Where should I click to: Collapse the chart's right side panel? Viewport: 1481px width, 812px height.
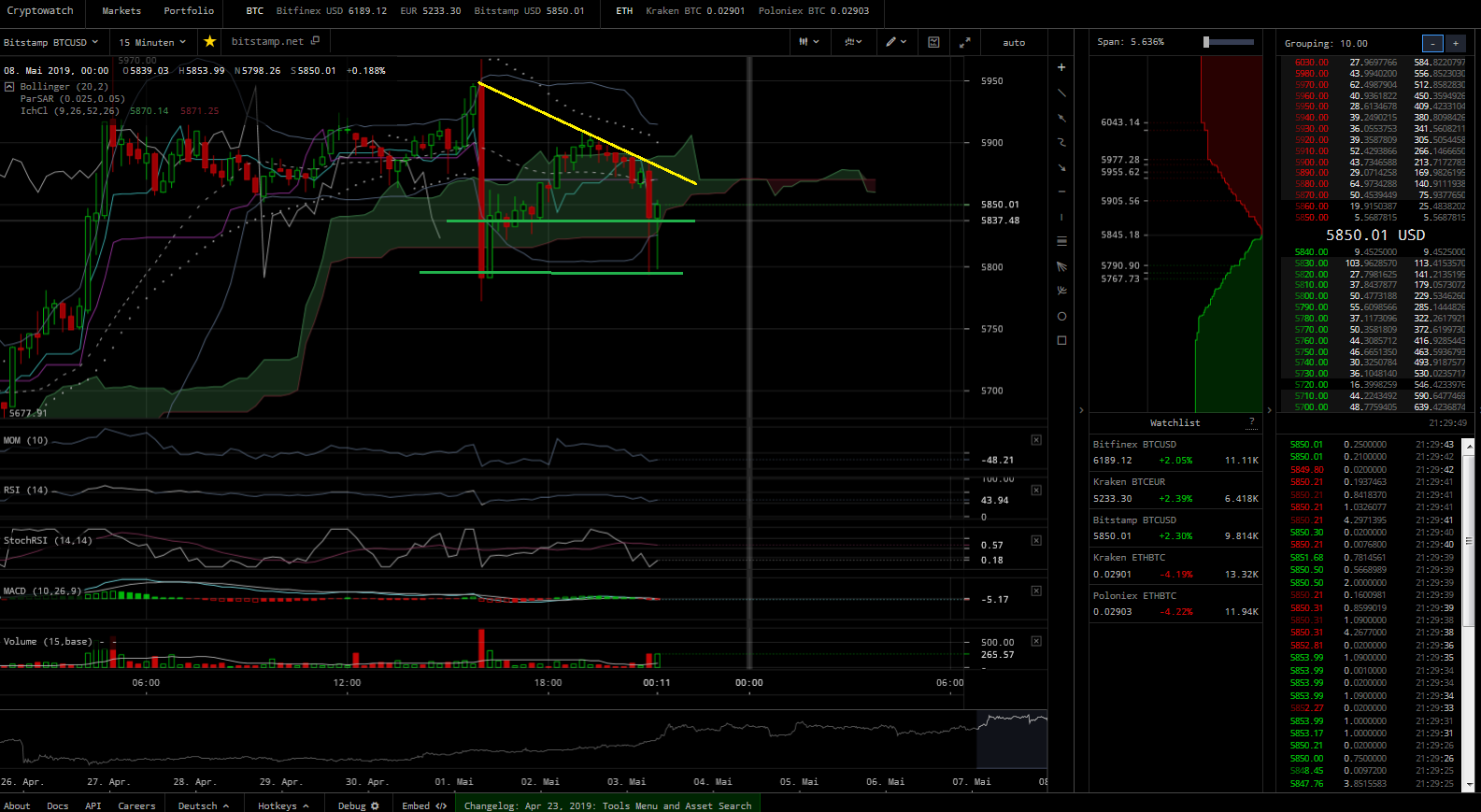1081,410
